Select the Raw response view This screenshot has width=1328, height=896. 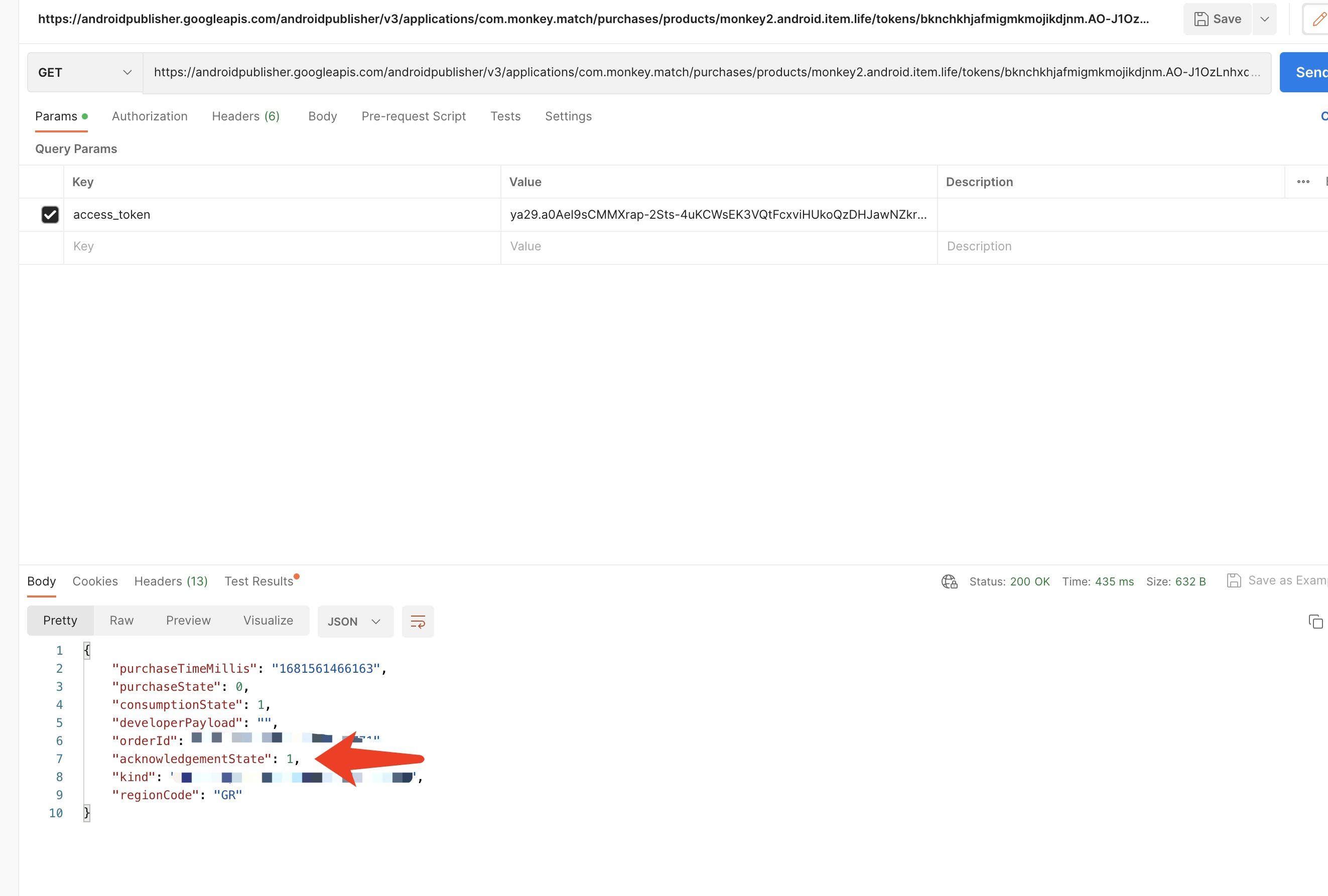tap(122, 621)
